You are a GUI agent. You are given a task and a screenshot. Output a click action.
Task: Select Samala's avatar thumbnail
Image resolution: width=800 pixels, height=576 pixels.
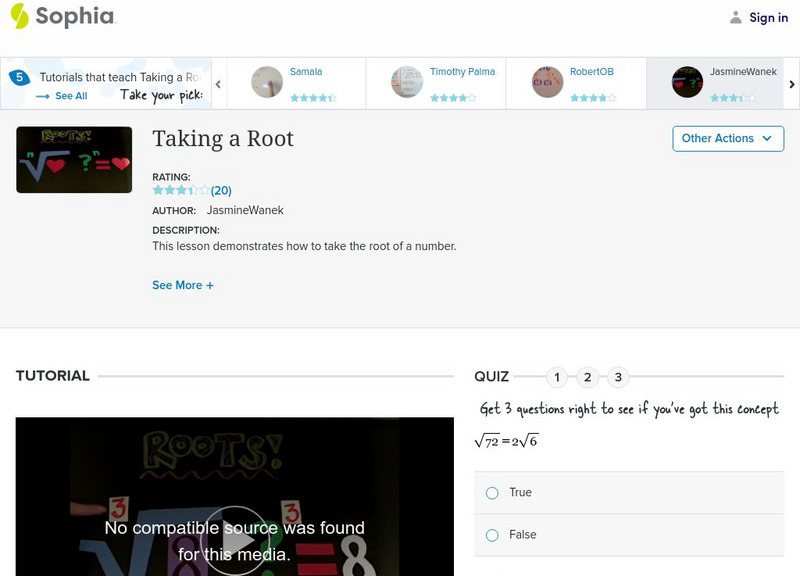(x=267, y=82)
